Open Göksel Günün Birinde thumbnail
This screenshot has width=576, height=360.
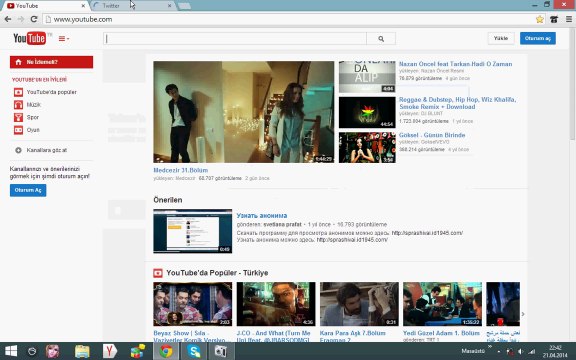[x=367, y=147]
